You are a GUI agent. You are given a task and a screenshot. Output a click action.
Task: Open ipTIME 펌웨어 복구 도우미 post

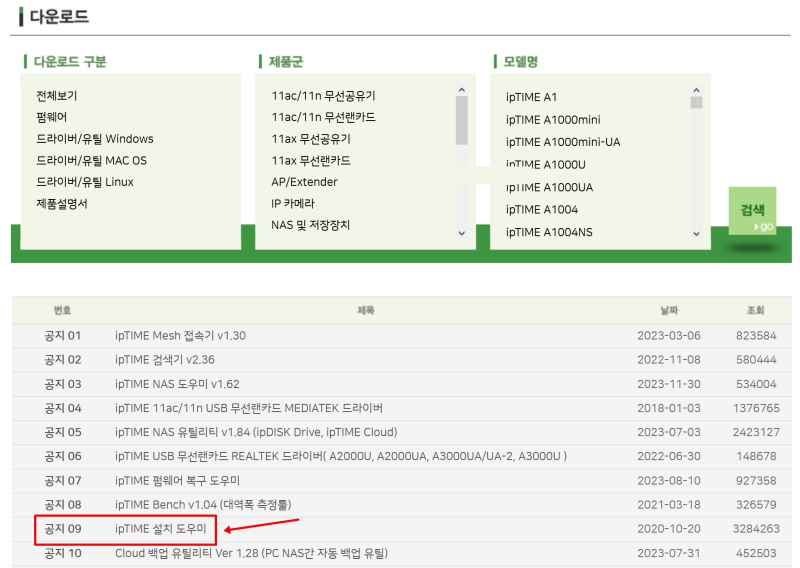(x=177, y=480)
